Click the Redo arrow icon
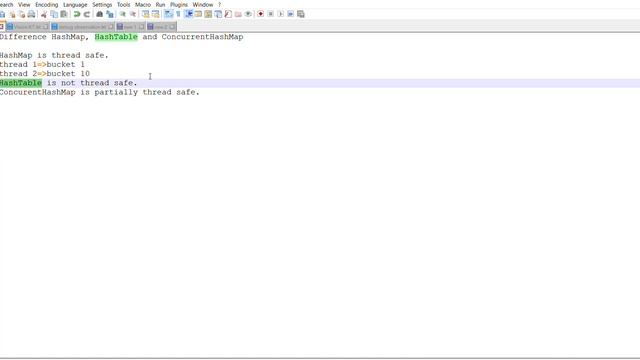This screenshot has width=640, height=360. 87,14
